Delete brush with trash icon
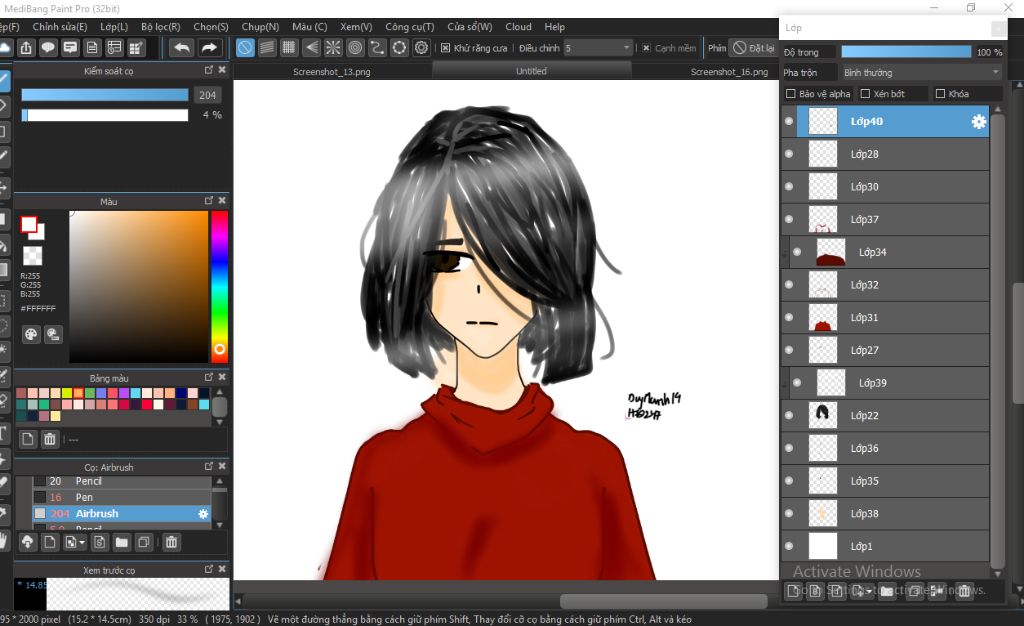This screenshot has height=626, width=1024. [171, 542]
